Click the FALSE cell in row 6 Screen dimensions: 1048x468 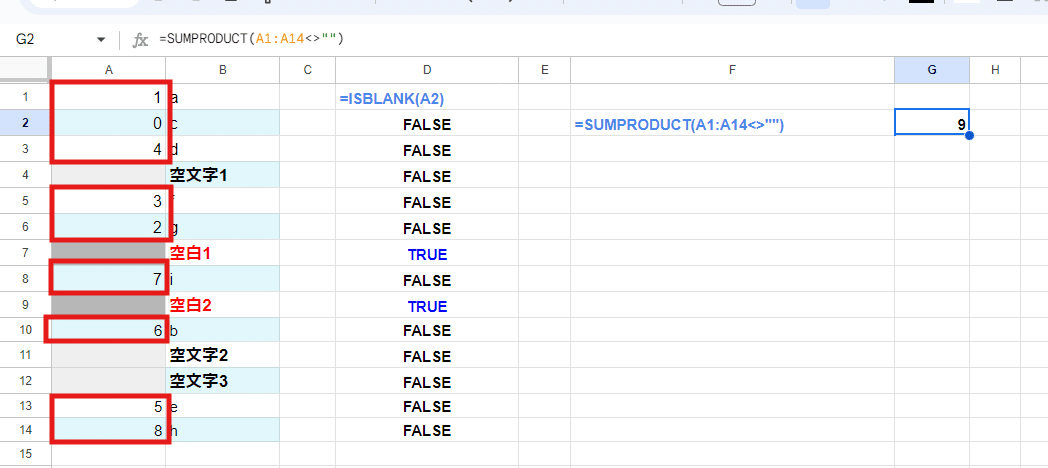[427, 229]
